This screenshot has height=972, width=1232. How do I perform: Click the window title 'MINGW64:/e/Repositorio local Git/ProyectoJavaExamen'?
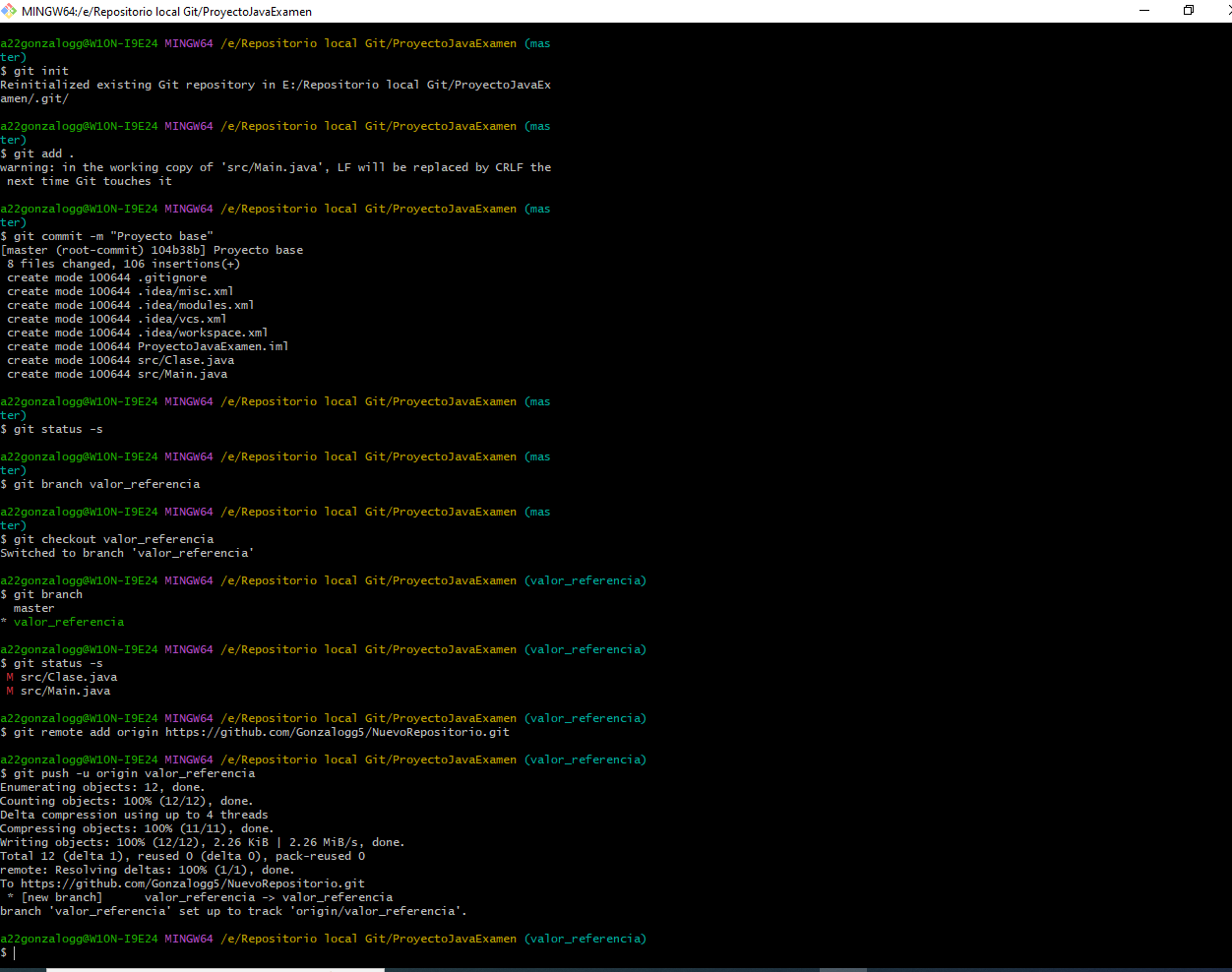pyautogui.click(x=166, y=12)
